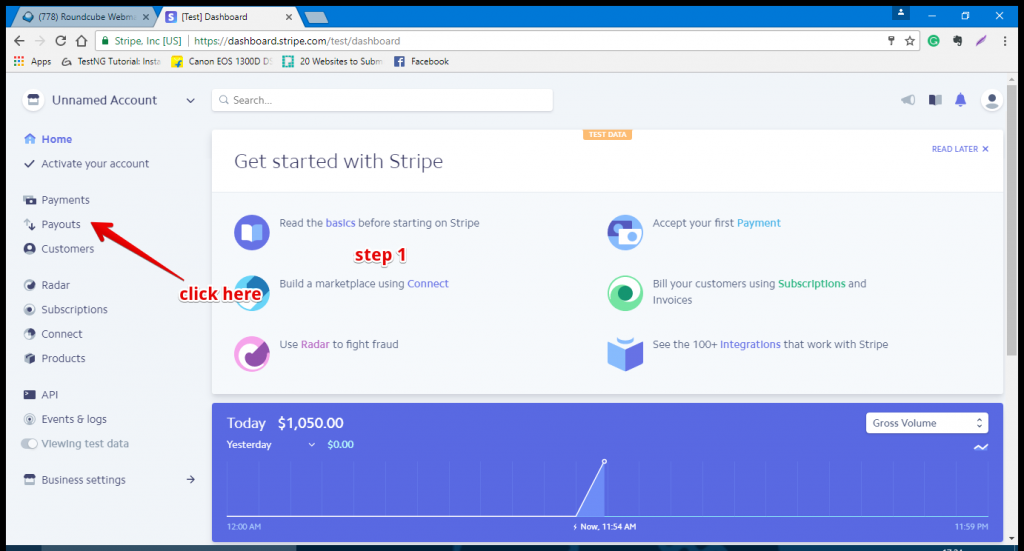The image size is (1024, 551).
Task: Open the user profile avatar icon
Action: (991, 100)
